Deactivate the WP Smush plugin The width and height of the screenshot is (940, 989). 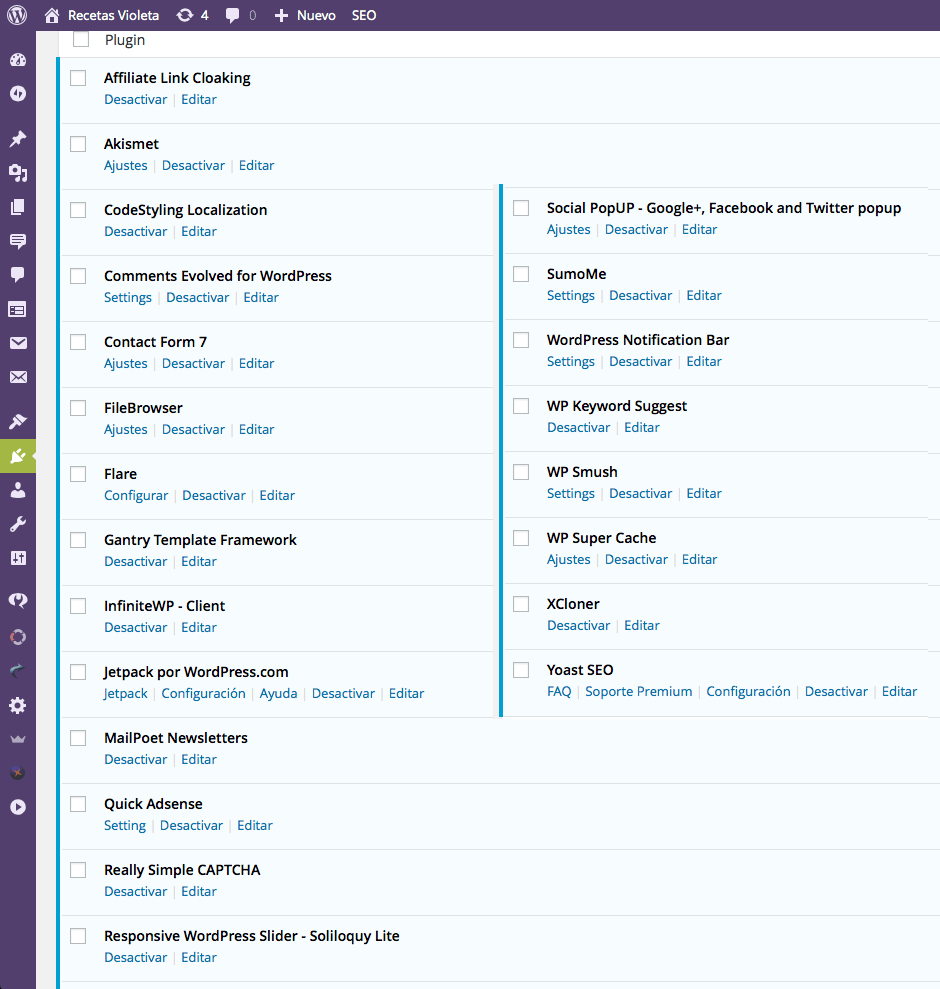point(640,493)
